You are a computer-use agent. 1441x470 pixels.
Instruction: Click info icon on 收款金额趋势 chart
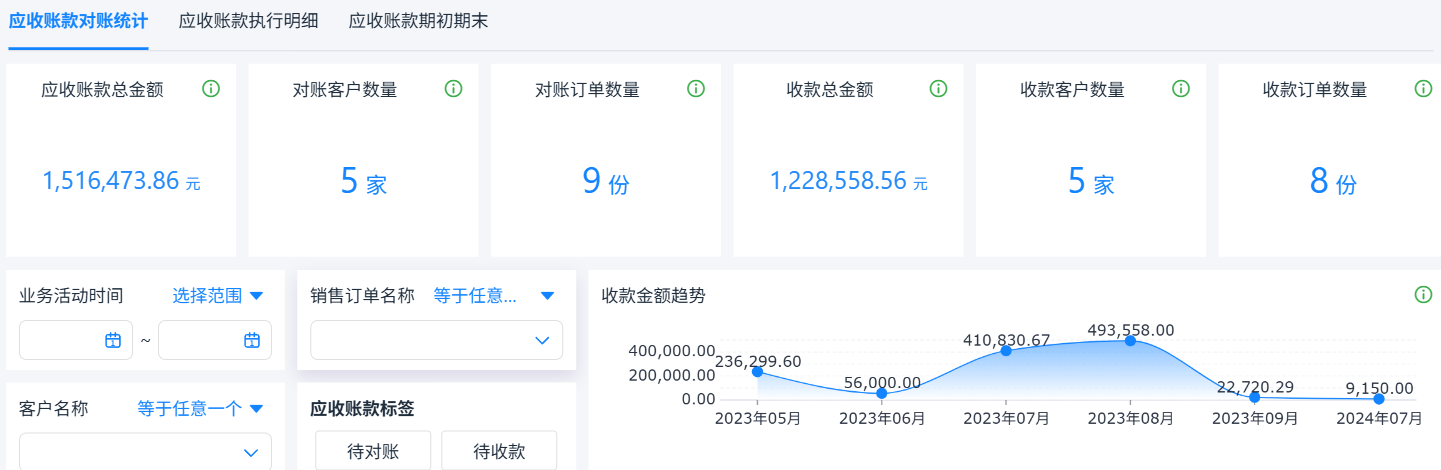[1424, 295]
